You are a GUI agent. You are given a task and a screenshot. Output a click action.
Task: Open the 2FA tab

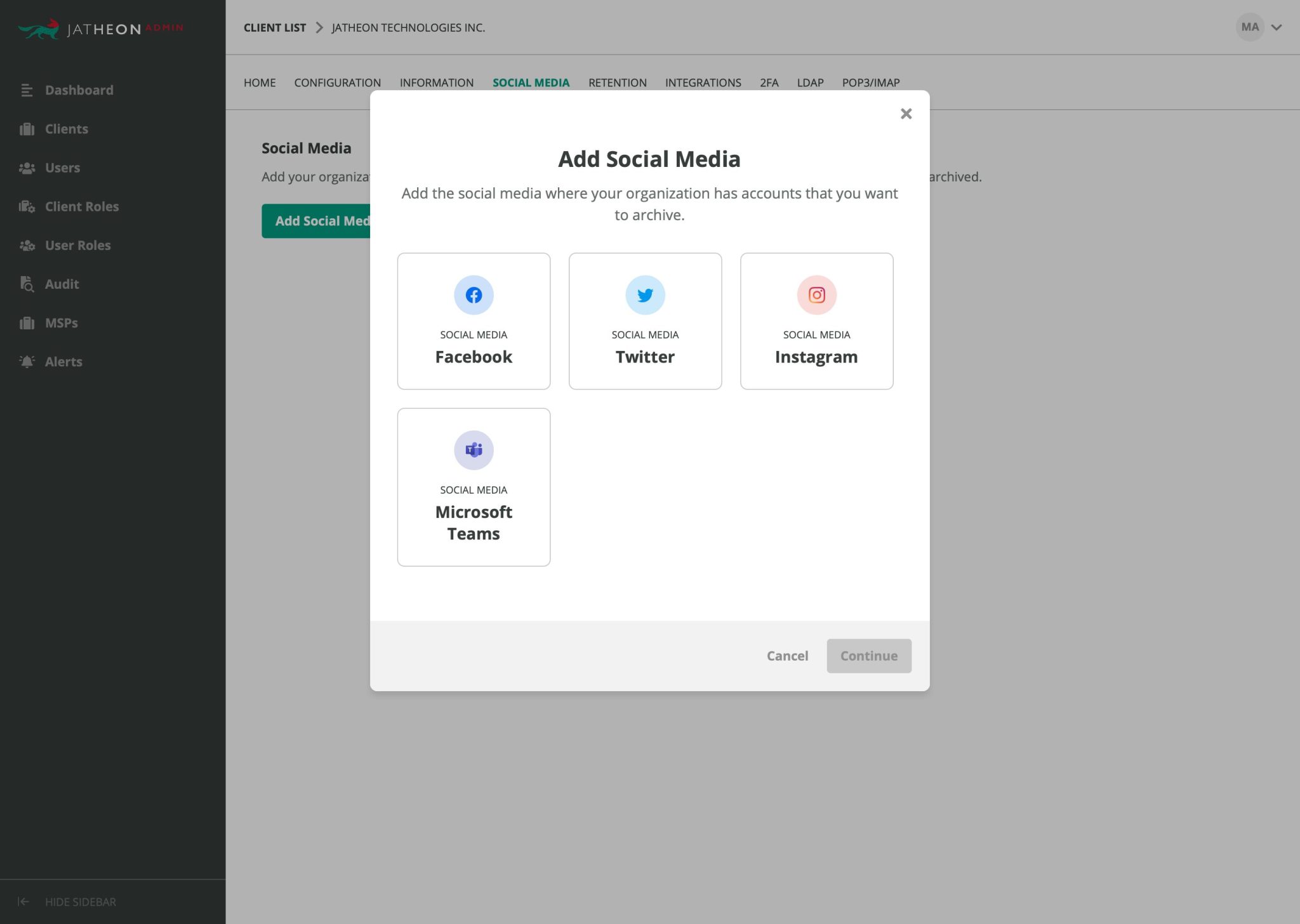pyautogui.click(x=769, y=82)
